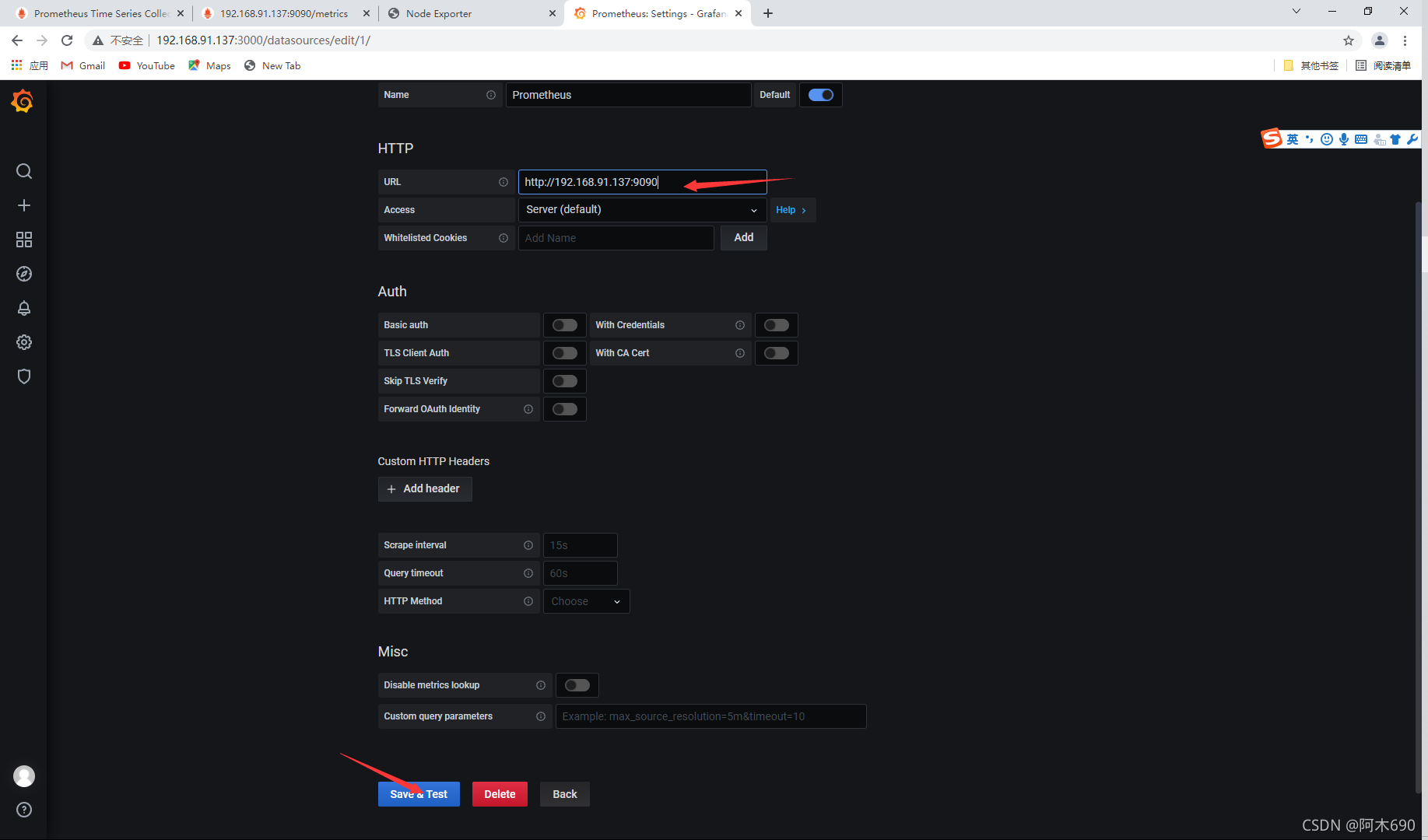This screenshot has width=1428, height=840.
Task: Click the red Delete button
Action: 500,794
